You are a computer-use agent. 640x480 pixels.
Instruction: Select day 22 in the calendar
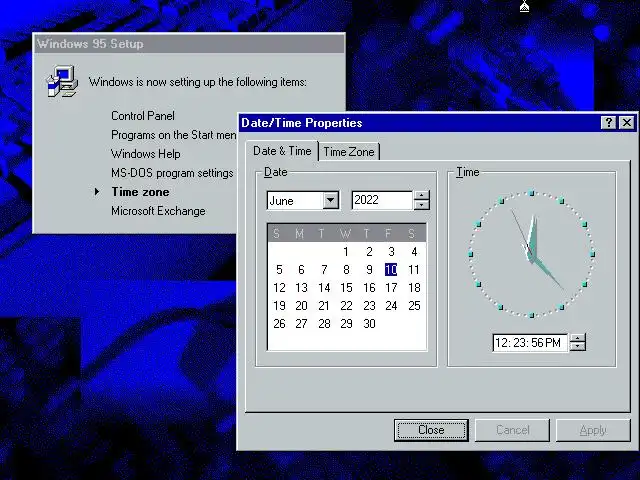click(346, 306)
